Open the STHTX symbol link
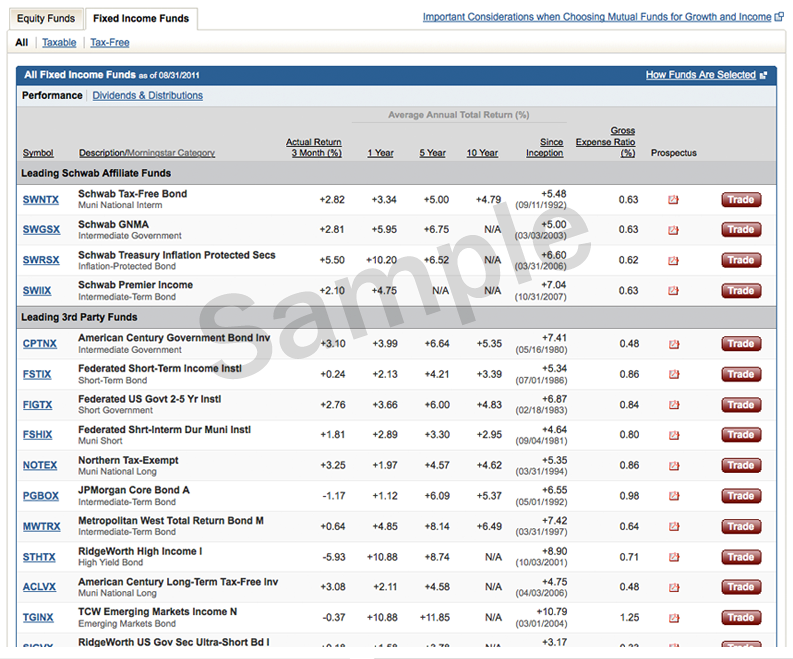The image size is (793, 659). 39,557
